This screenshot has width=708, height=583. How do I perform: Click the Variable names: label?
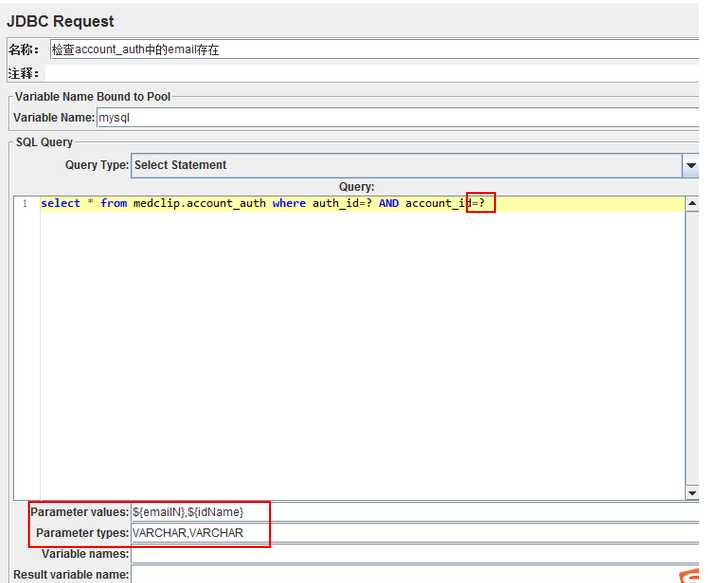click(85, 554)
